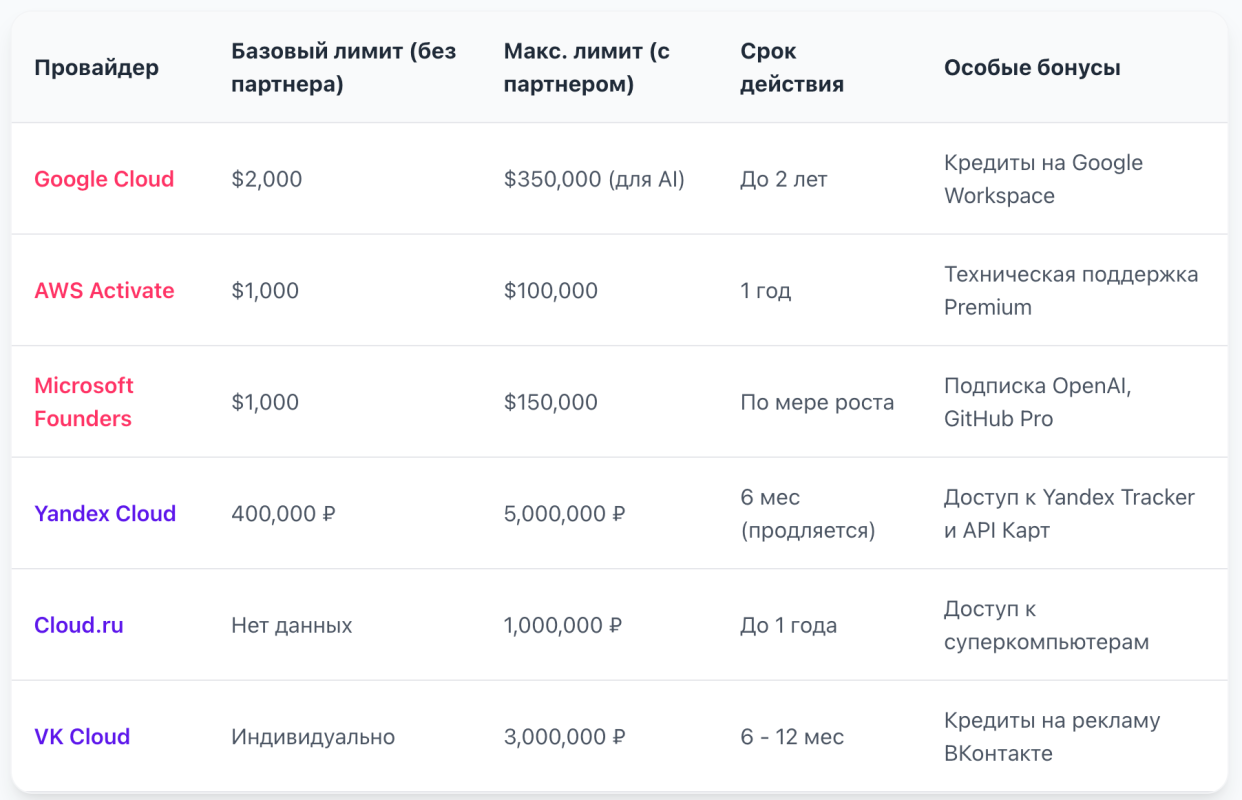This screenshot has height=800, width=1242.
Task: Click the По мере роста cell
Action: pyautogui.click(x=817, y=403)
